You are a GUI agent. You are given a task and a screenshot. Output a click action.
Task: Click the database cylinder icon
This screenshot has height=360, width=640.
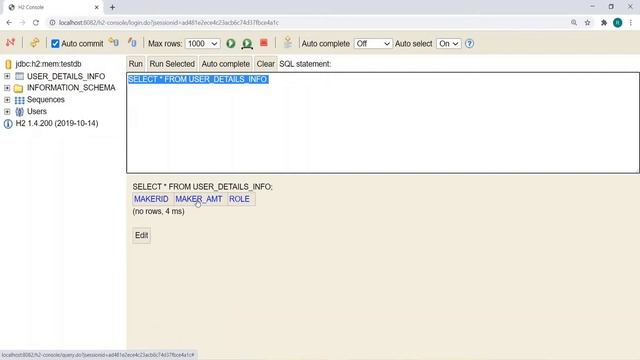click(8, 64)
